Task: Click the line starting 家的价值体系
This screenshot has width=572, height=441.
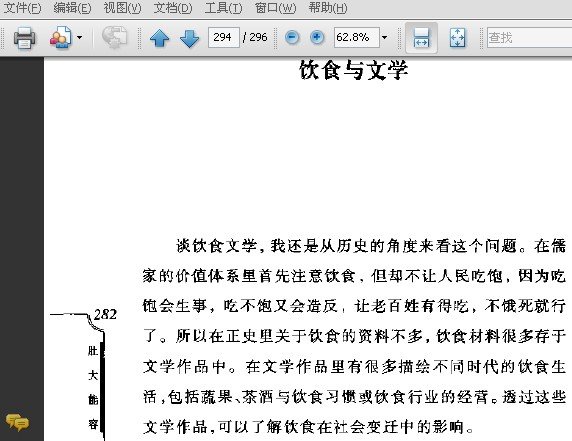Action: [x=354, y=276]
